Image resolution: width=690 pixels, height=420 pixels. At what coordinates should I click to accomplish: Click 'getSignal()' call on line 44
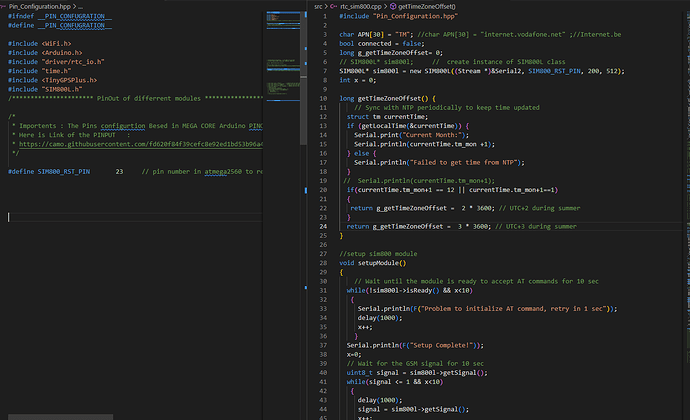[446, 409]
